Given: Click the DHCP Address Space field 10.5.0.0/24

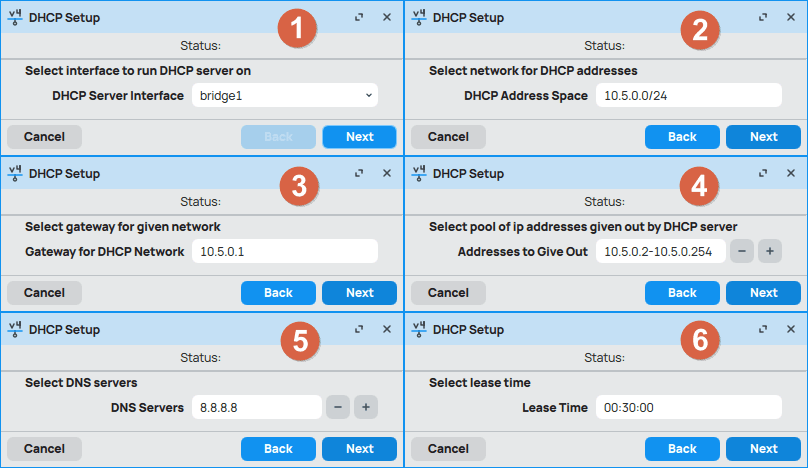Looking at the screenshot, I should coord(687,95).
